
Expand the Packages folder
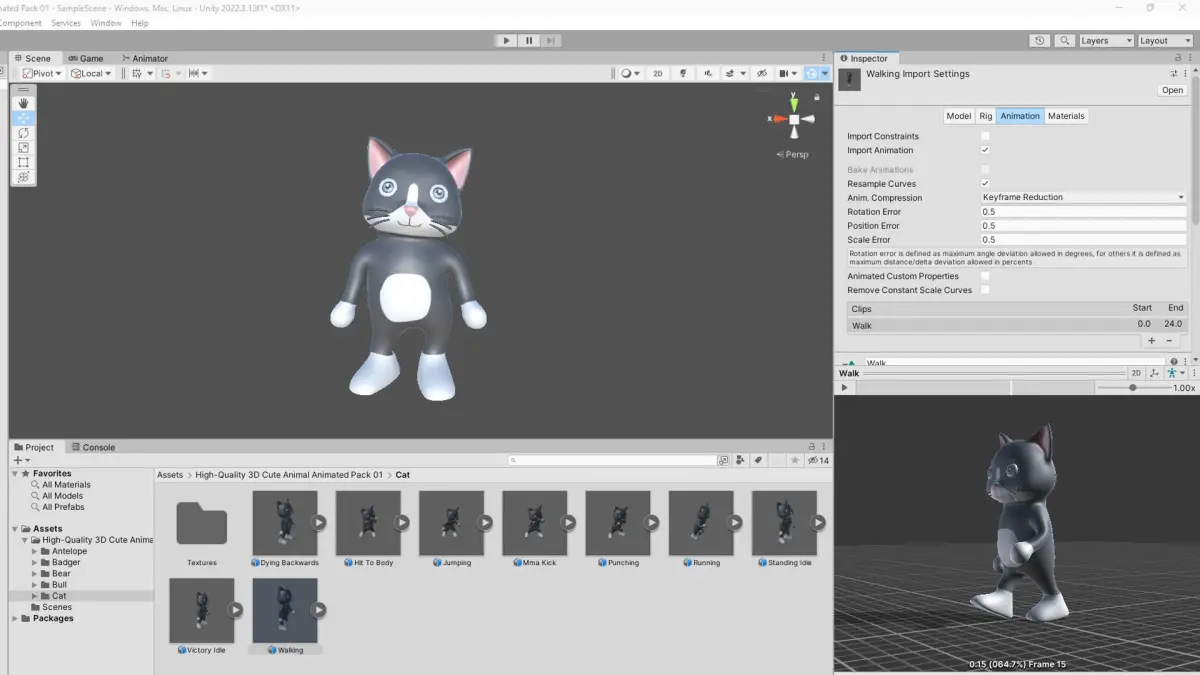[x=14, y=618]
